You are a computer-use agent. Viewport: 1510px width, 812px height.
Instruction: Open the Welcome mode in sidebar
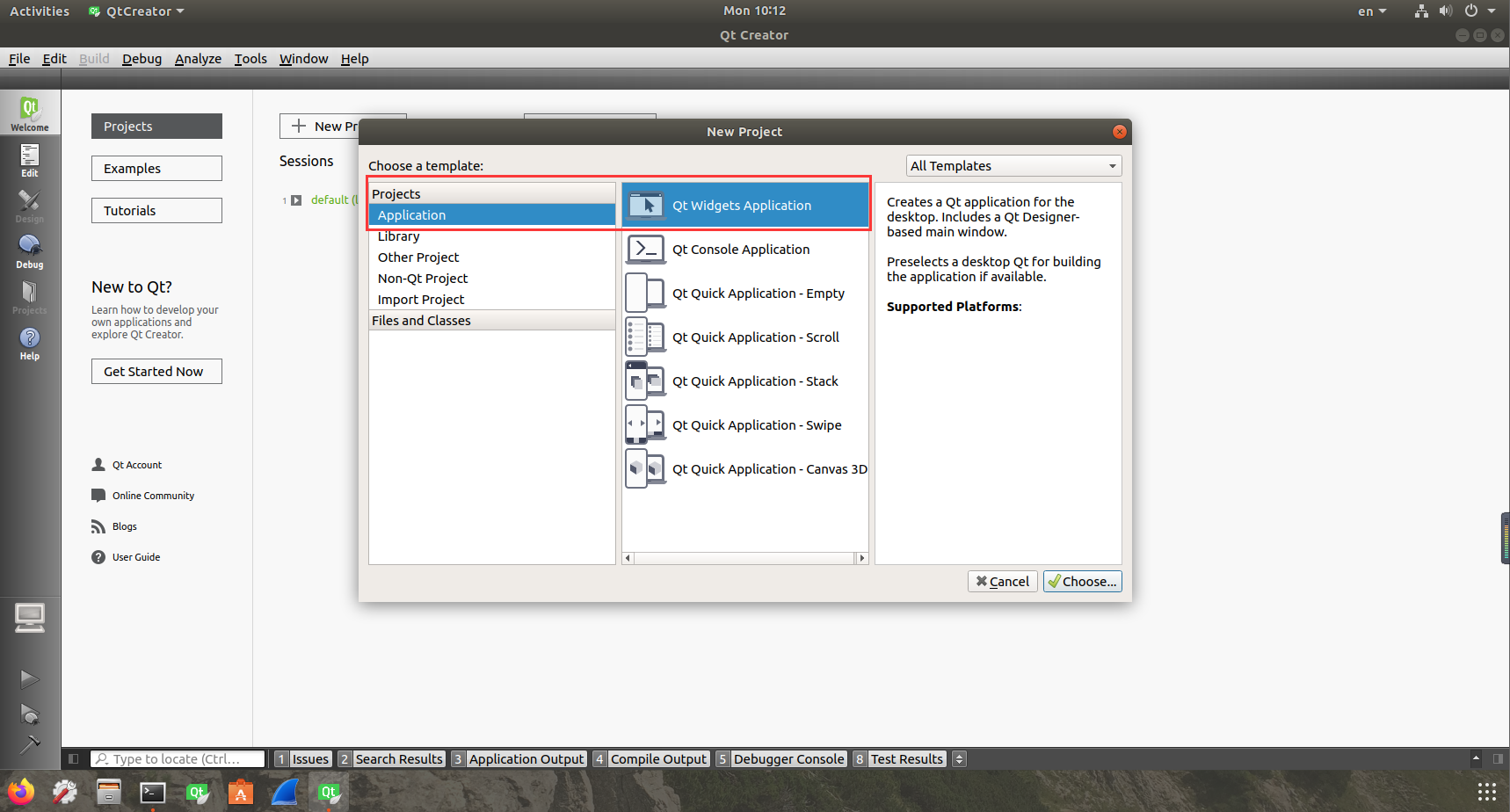pyautogui.click(x=30, y=112)
